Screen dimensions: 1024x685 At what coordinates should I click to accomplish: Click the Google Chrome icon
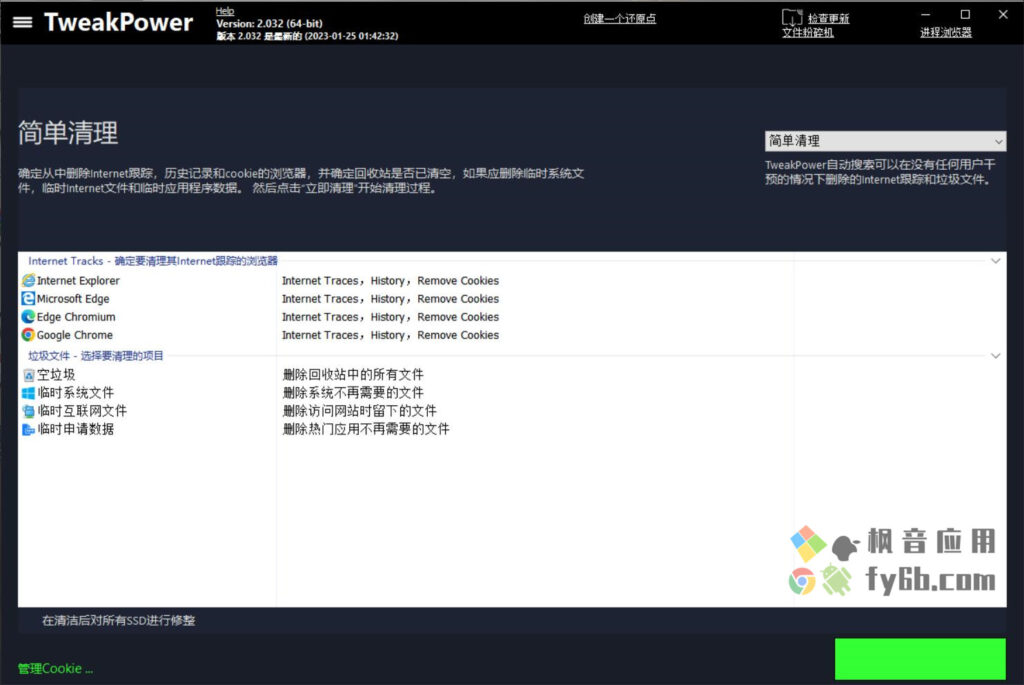coord(28,335)
